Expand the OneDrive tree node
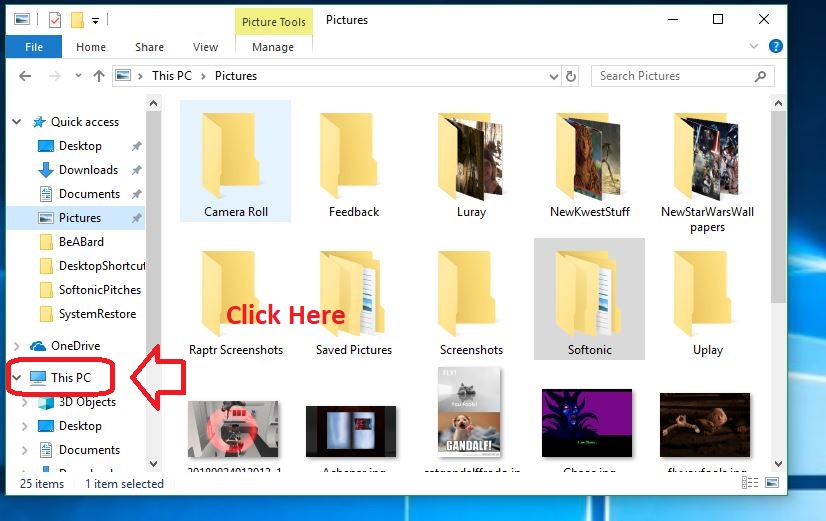 click(x=17, y=346)
